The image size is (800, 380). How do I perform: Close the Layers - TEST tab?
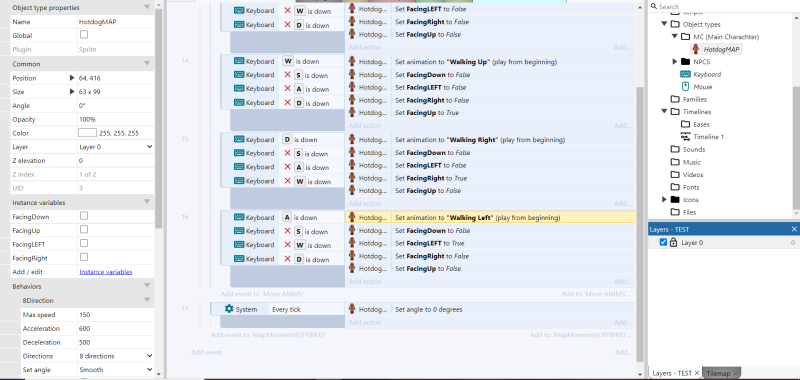point(697,373)
